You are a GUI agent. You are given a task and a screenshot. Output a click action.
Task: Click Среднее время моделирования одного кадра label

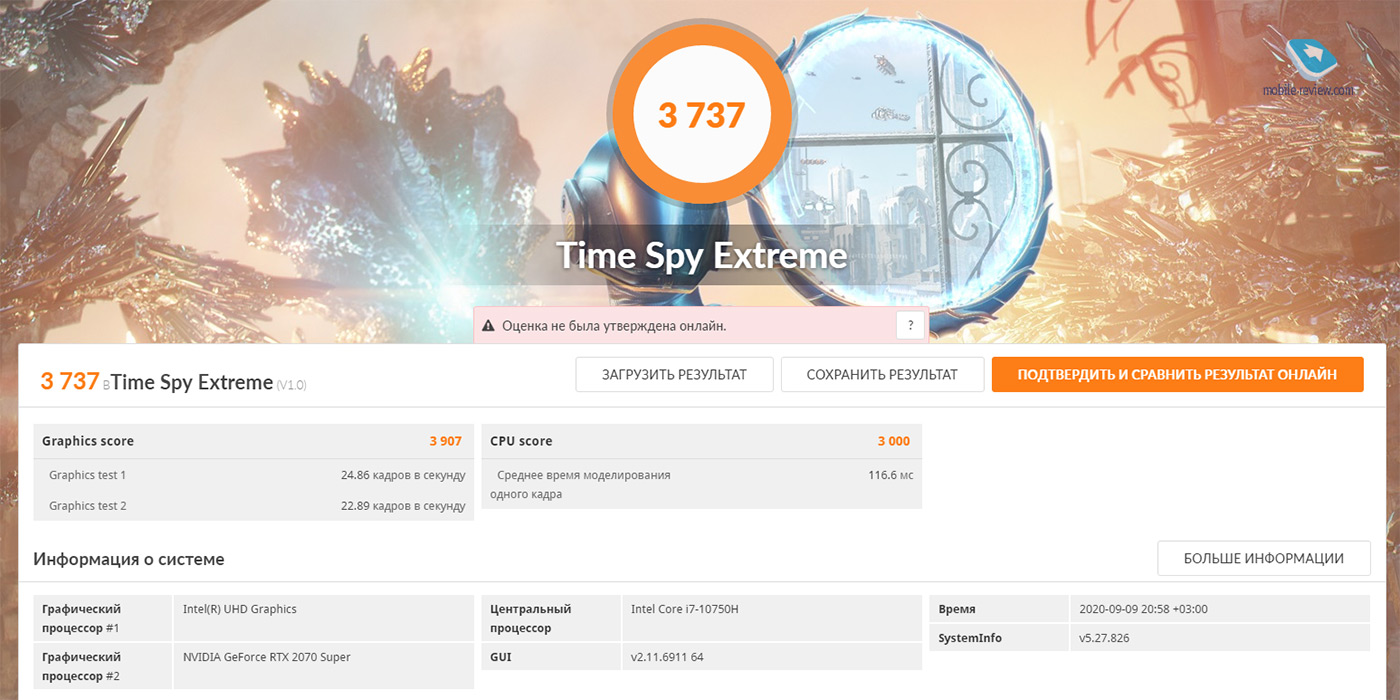(580, 484)
